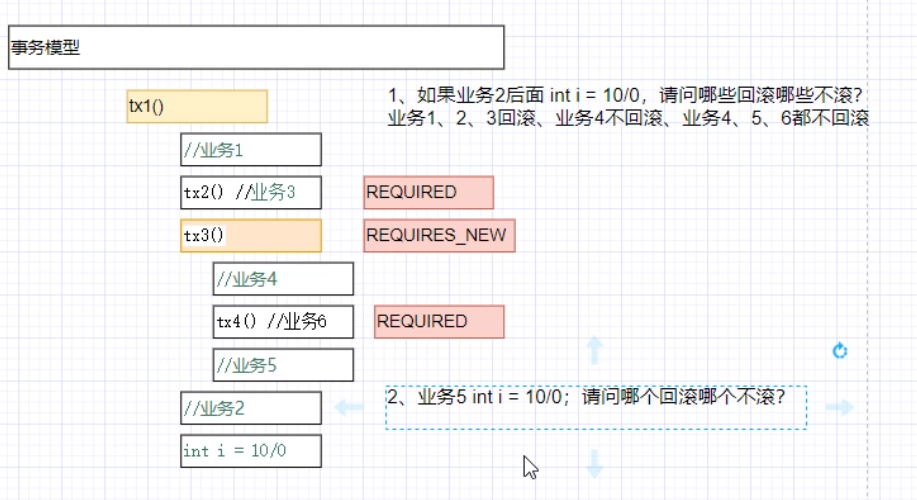Click the down connection arrow below the selected text

[595, 464]
